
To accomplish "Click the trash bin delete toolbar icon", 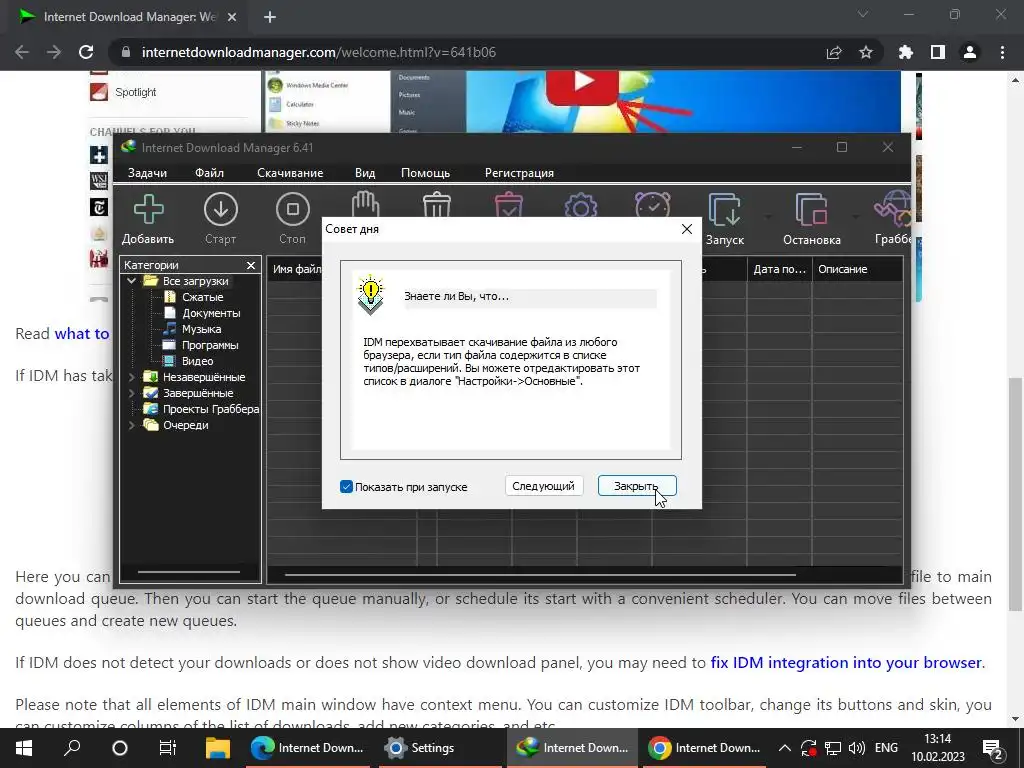I will (437, 204).
